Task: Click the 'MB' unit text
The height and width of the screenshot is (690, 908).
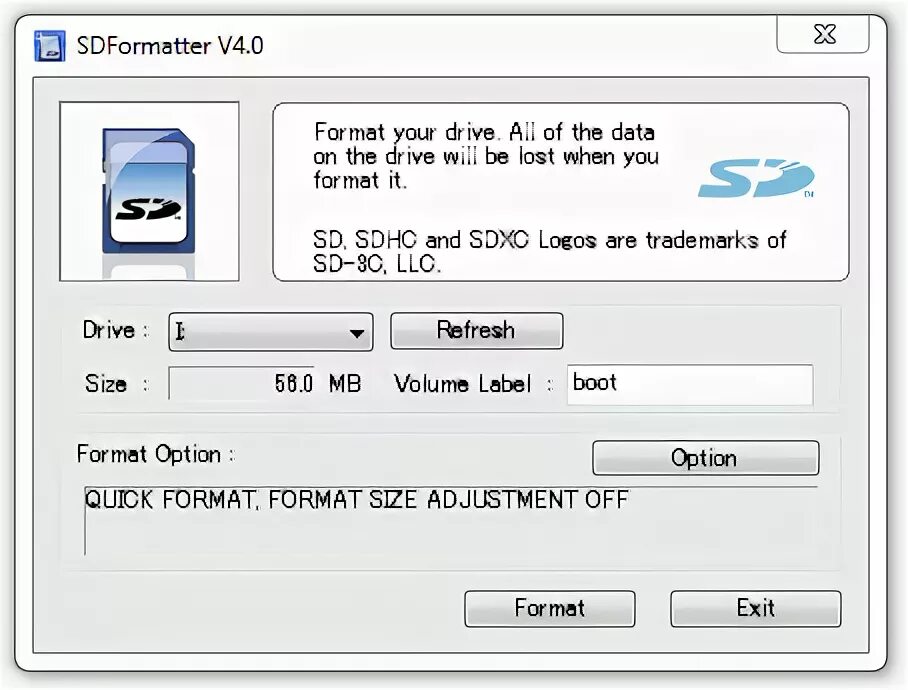Action: (x=345, y=383)
